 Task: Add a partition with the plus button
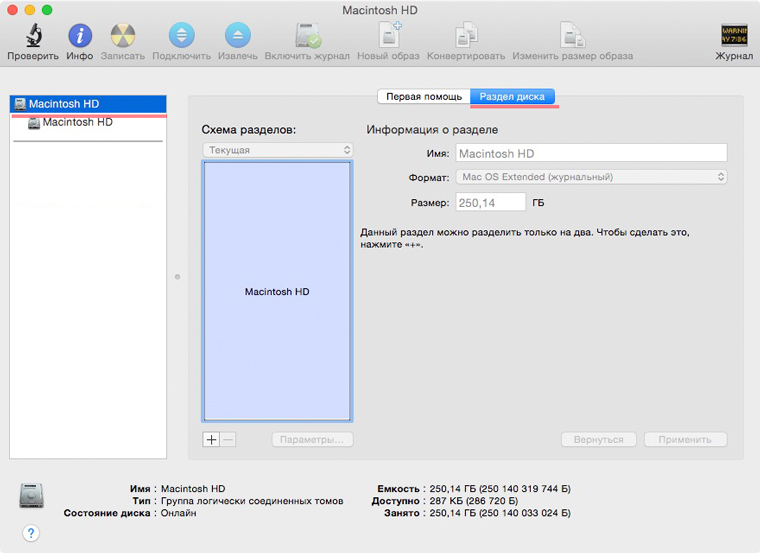pyautogui.click(x=211, y=440)
